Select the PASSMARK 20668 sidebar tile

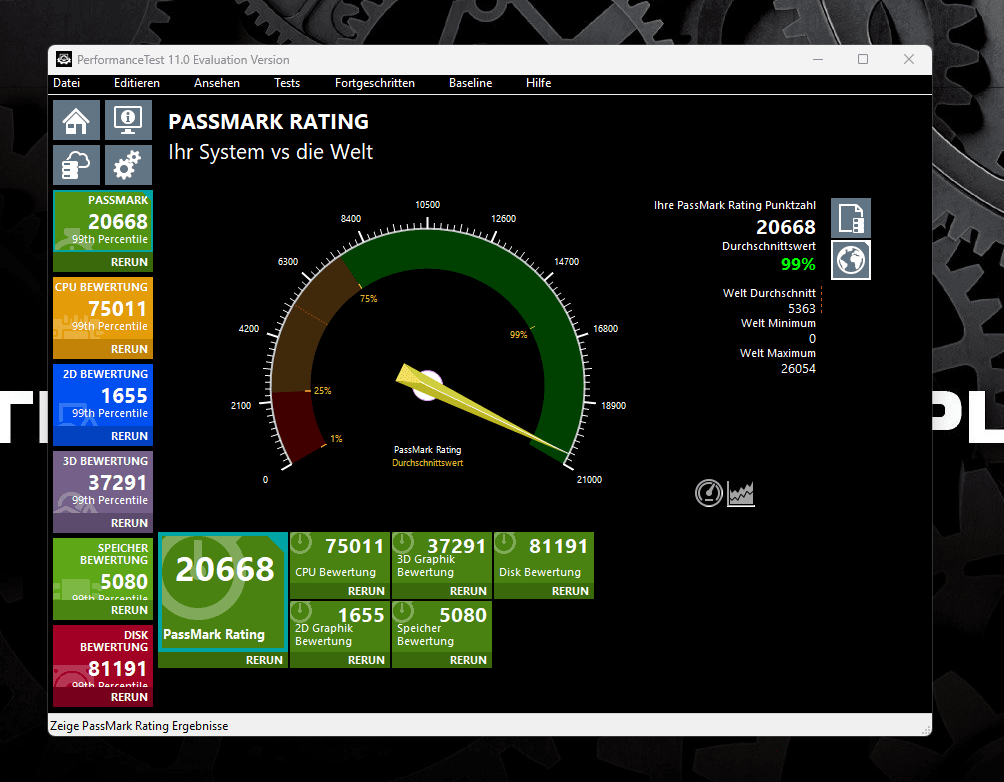coord(103,221)
